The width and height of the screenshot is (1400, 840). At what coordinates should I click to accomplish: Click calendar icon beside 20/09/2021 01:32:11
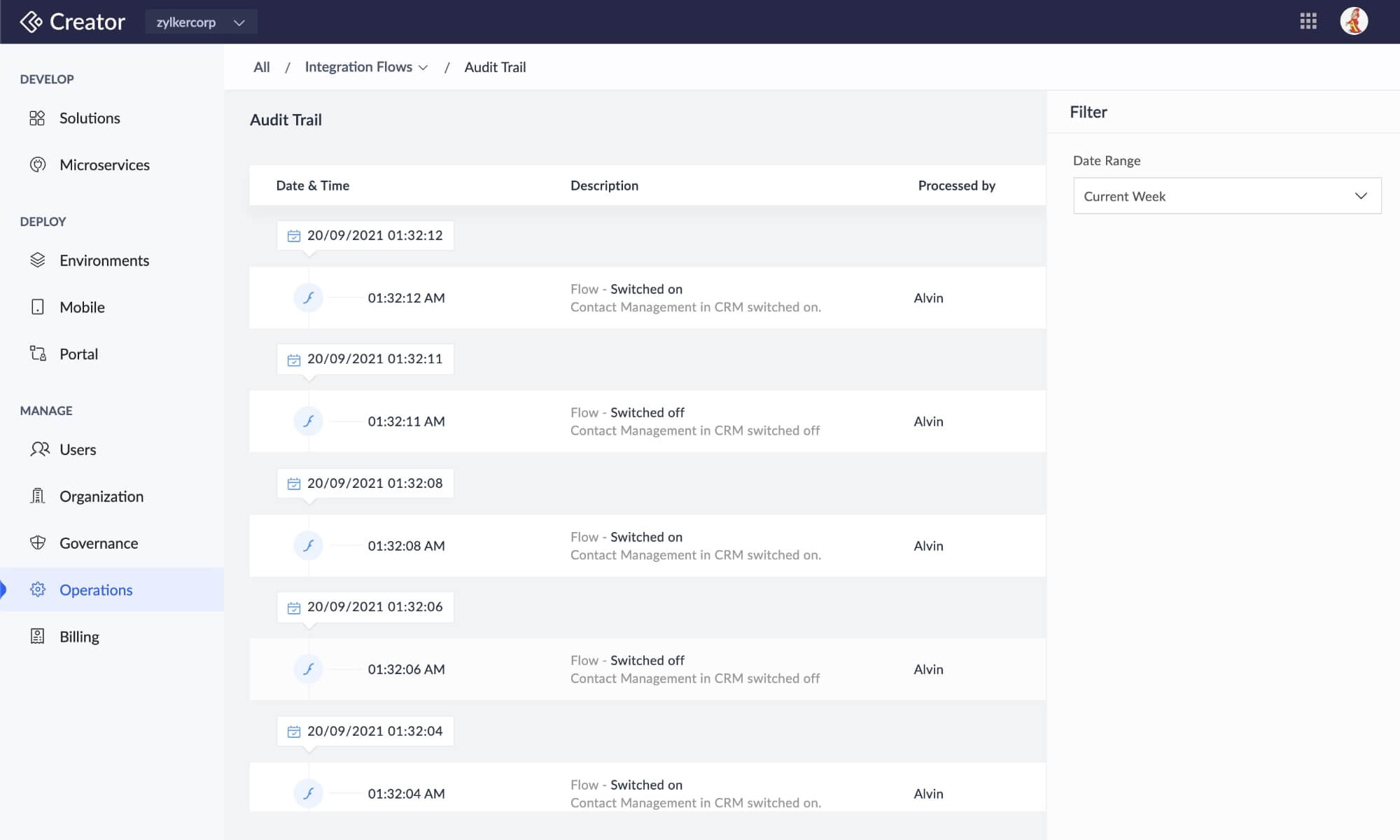tap(294, 359)
